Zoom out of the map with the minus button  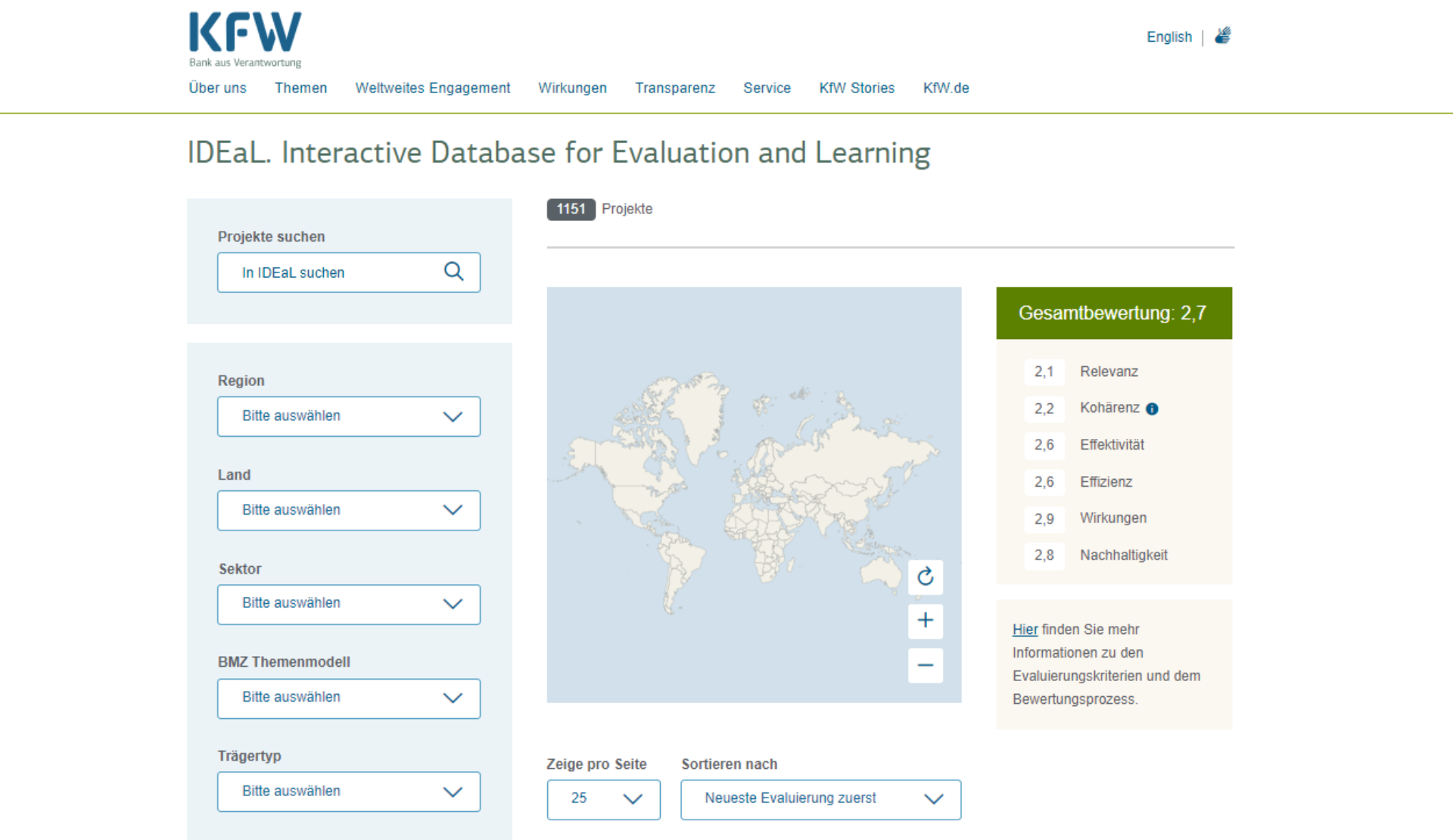(x=926, y=665)
